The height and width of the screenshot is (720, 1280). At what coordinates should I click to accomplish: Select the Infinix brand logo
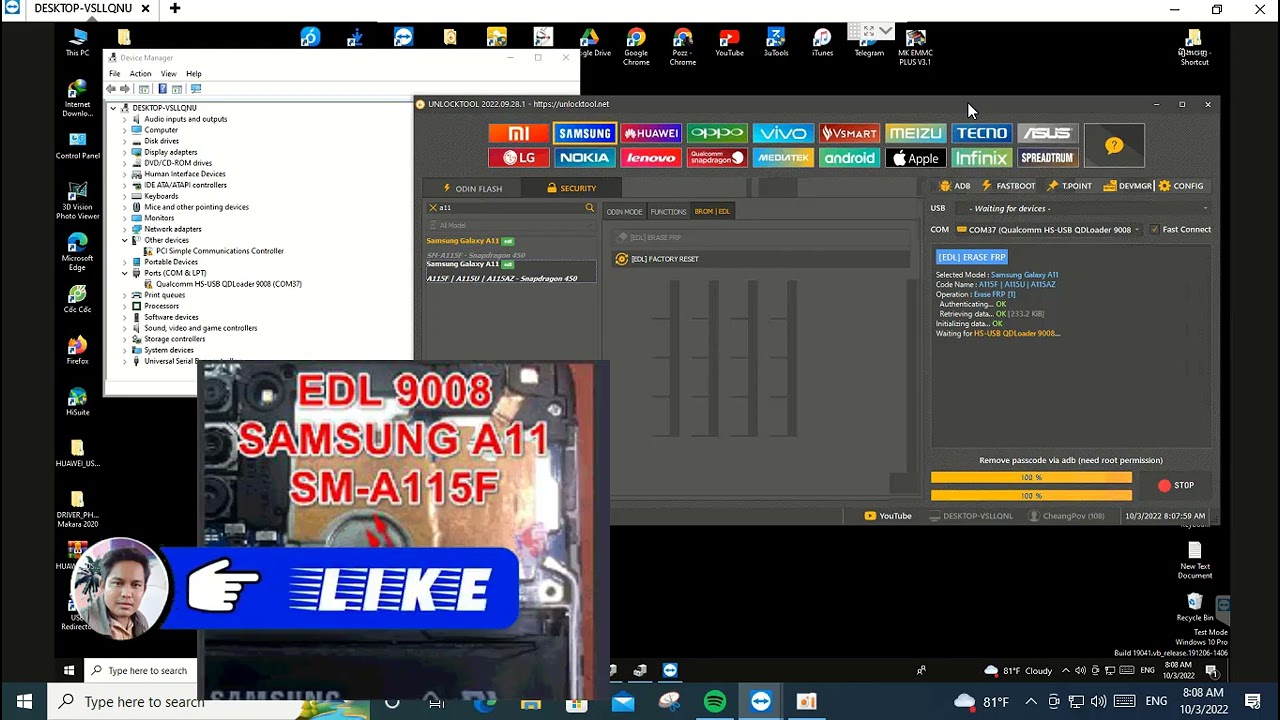[981, 158]
